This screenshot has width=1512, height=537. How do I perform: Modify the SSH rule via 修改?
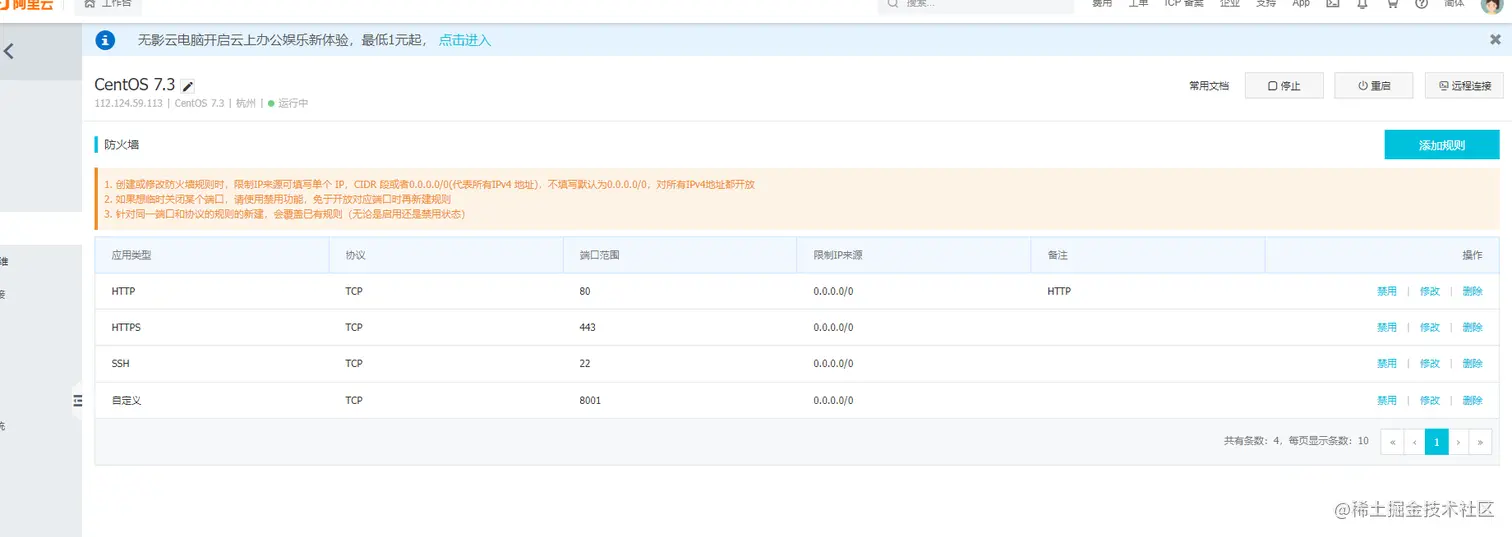[x=1430, y=363]
